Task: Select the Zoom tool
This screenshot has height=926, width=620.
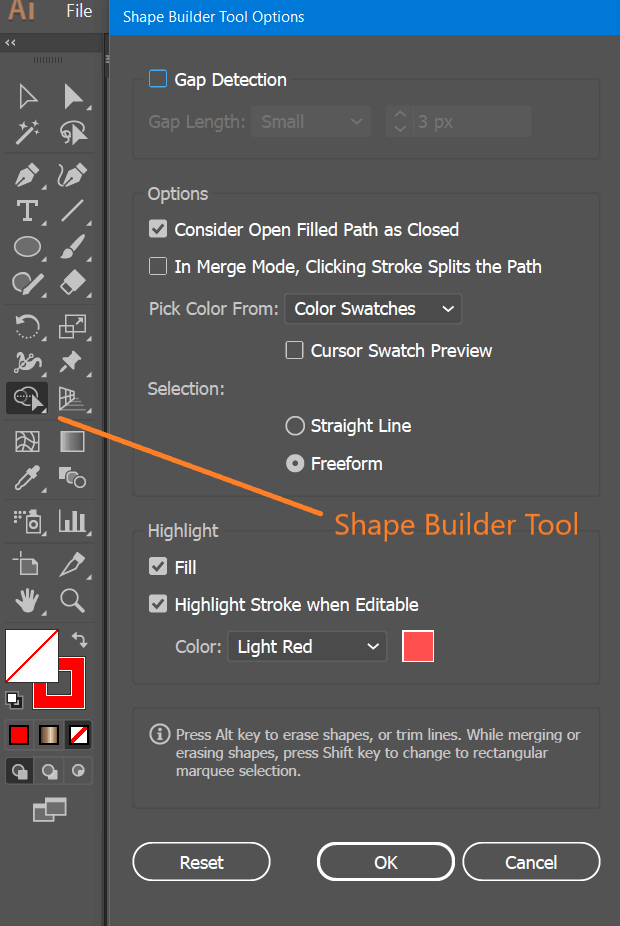Action: (x=73, y=601)
